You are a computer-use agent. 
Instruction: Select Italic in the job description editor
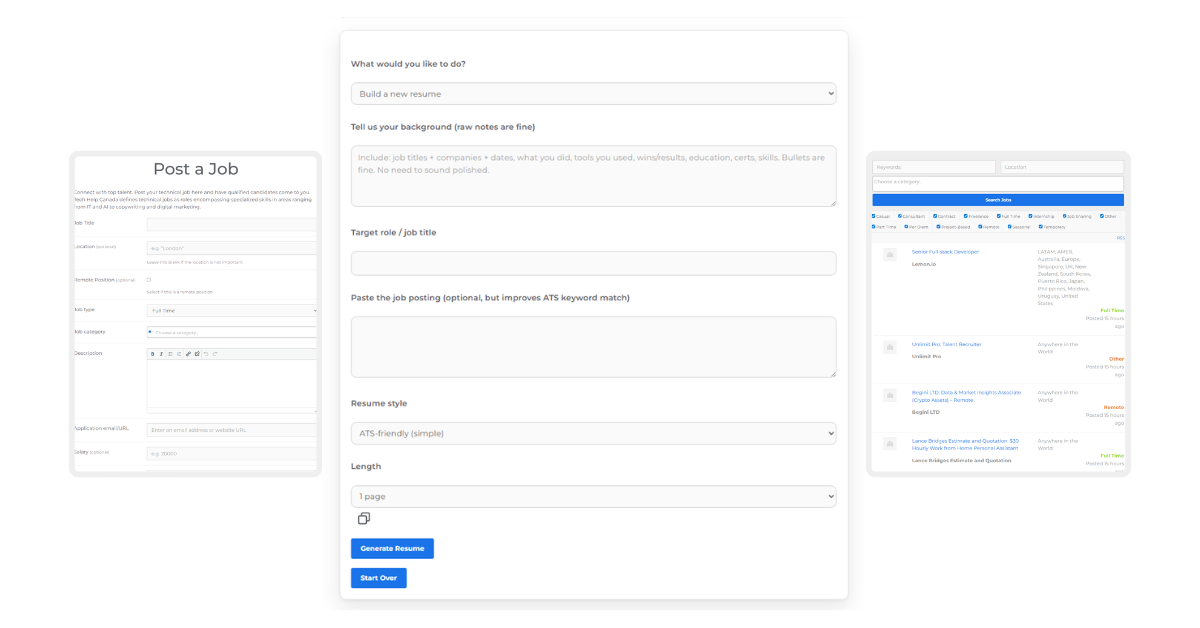tap(161, 354)
